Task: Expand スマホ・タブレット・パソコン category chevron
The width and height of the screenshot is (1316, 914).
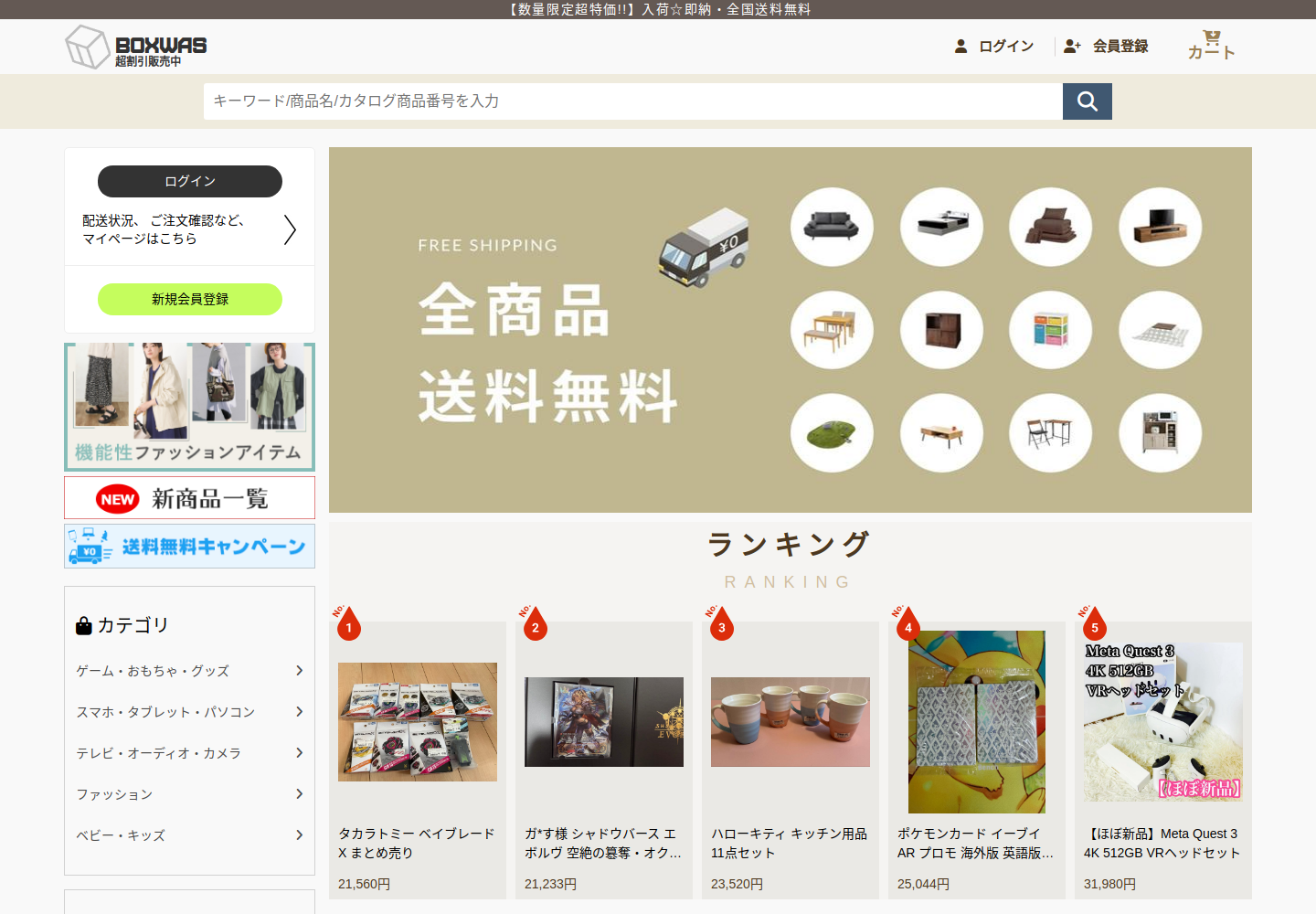Action: coord(299,712)
